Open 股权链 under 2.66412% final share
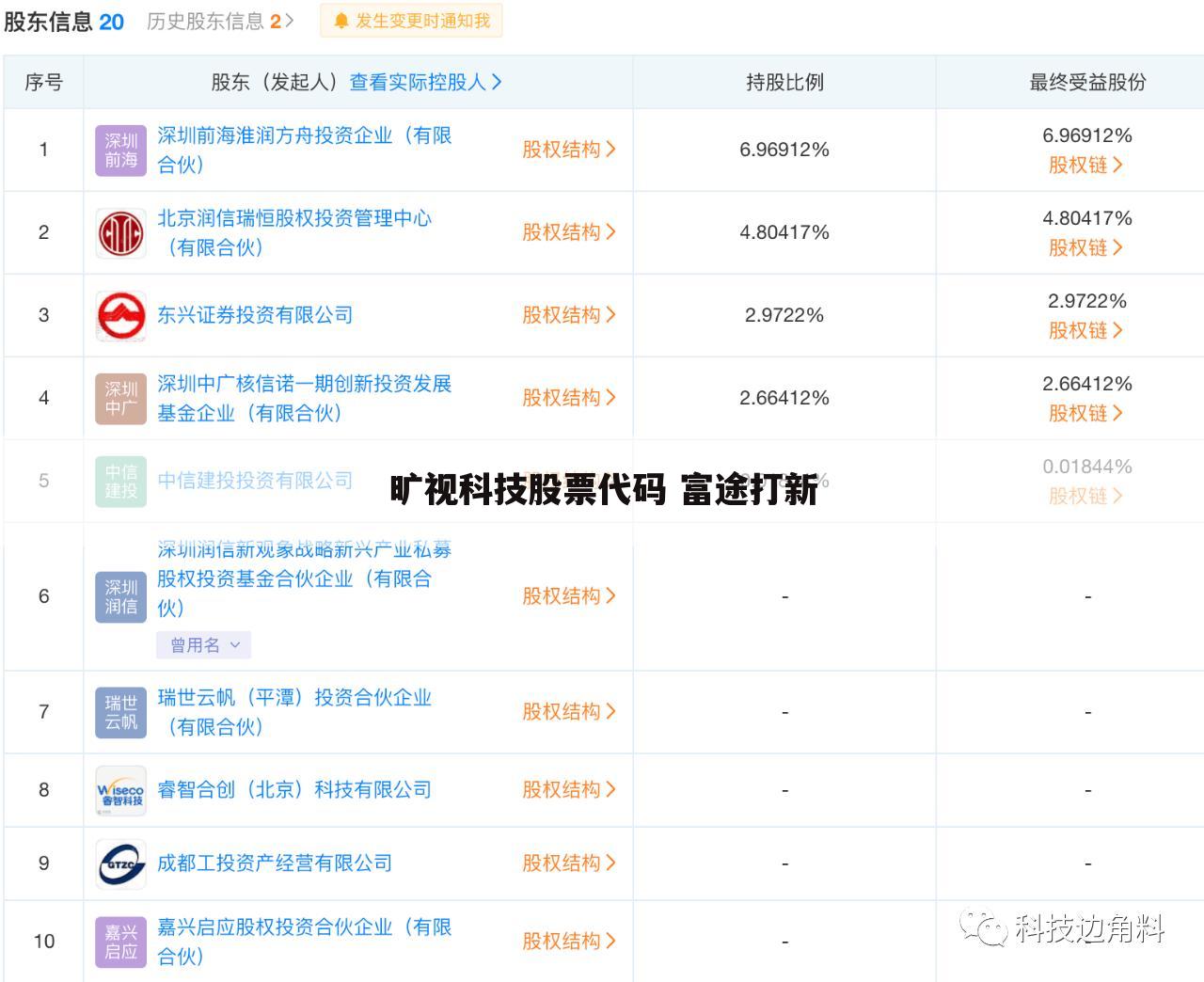 1086,414
